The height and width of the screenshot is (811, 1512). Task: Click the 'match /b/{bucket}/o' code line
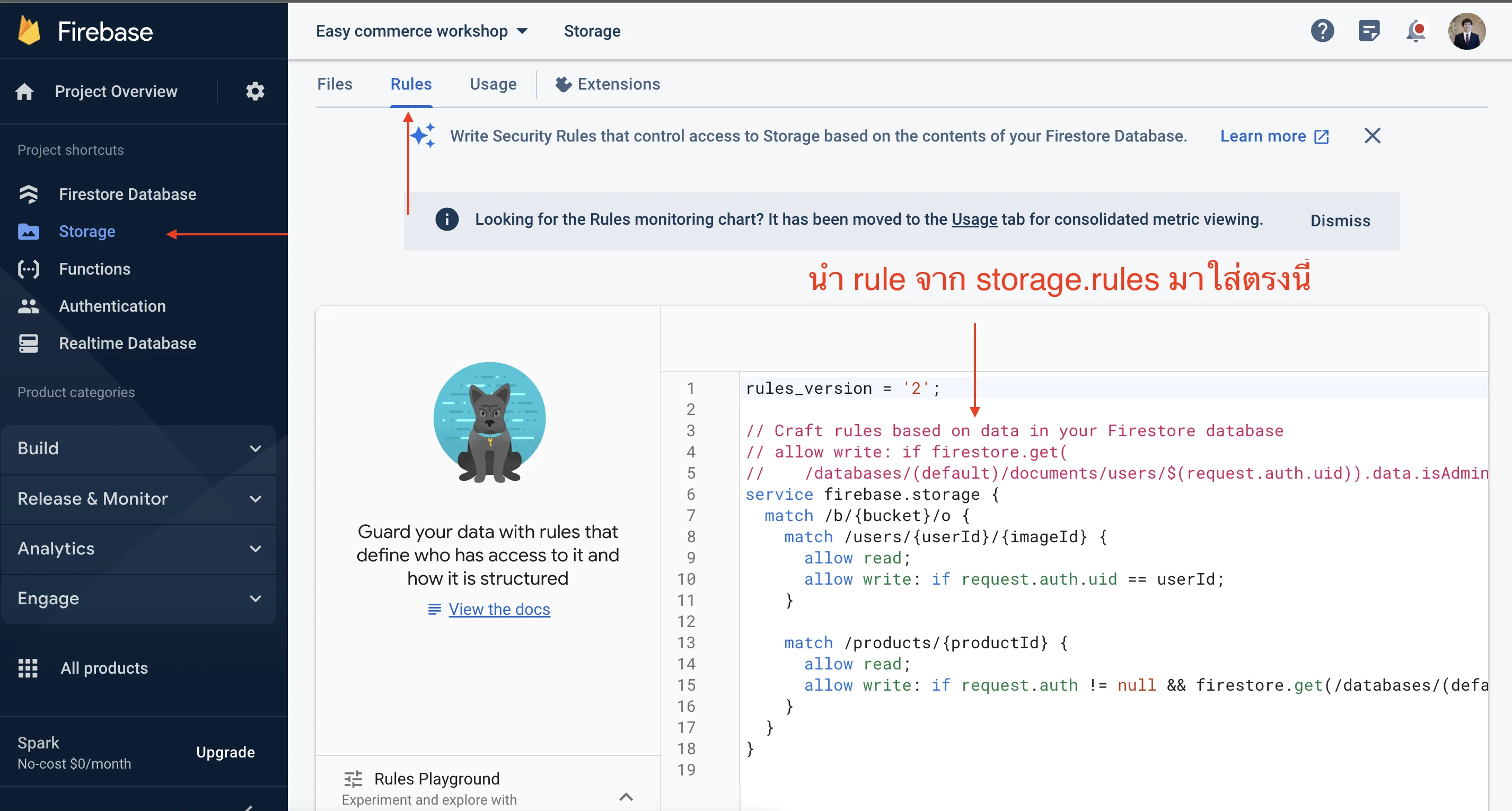(867, 516)
